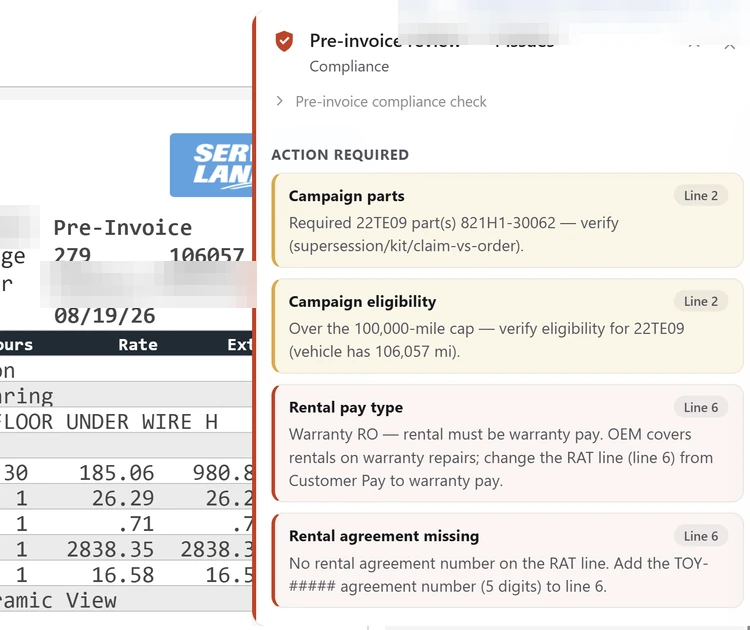Open the Campaign parts action card
Screen dimensions: 750x630
coord(507,221)
